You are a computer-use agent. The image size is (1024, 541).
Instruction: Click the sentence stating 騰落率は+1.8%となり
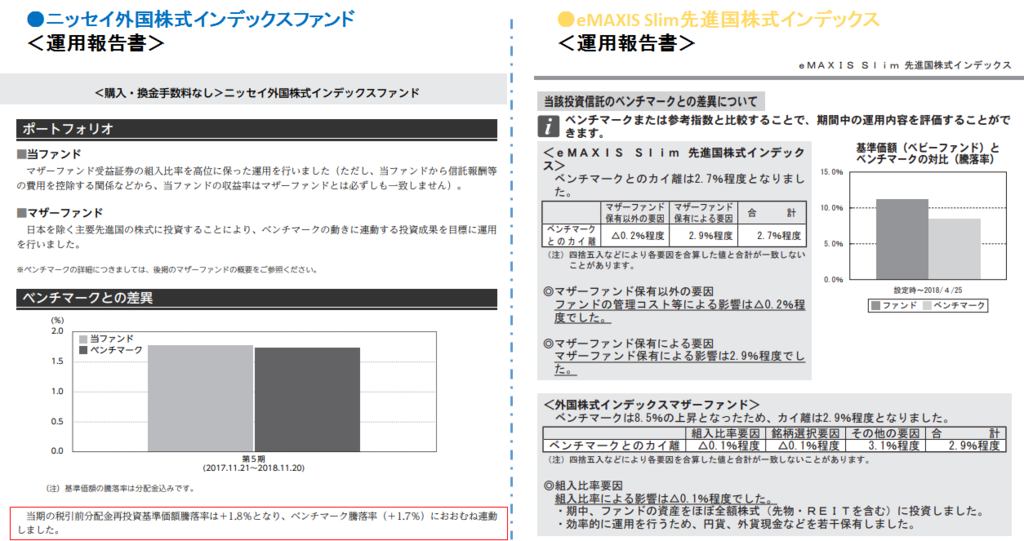257,523
